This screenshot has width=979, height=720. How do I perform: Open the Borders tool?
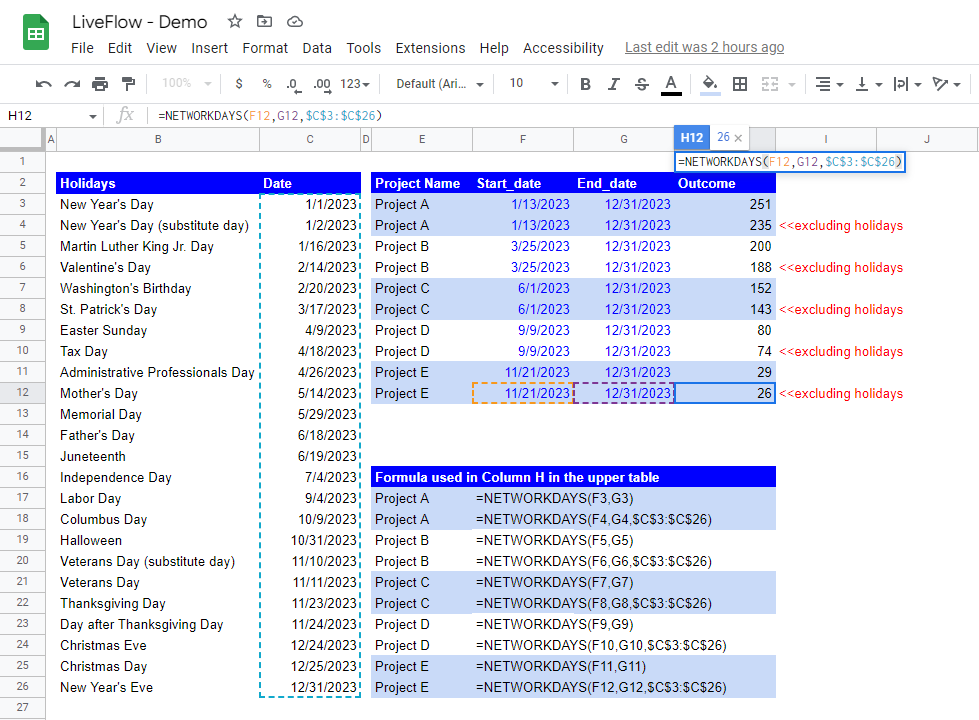pyautogui.click(x=740, y=84)
